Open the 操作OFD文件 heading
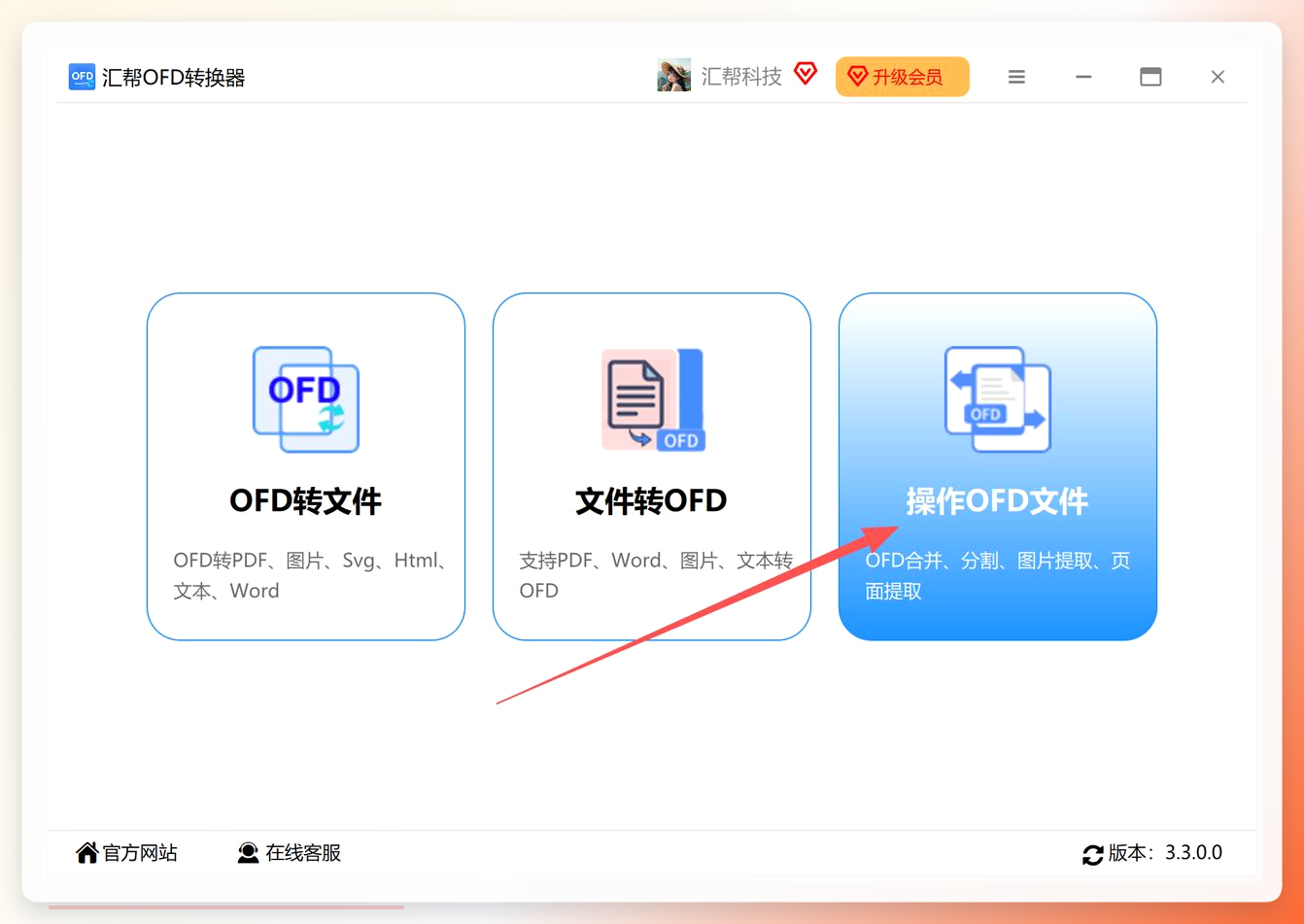 998,501
